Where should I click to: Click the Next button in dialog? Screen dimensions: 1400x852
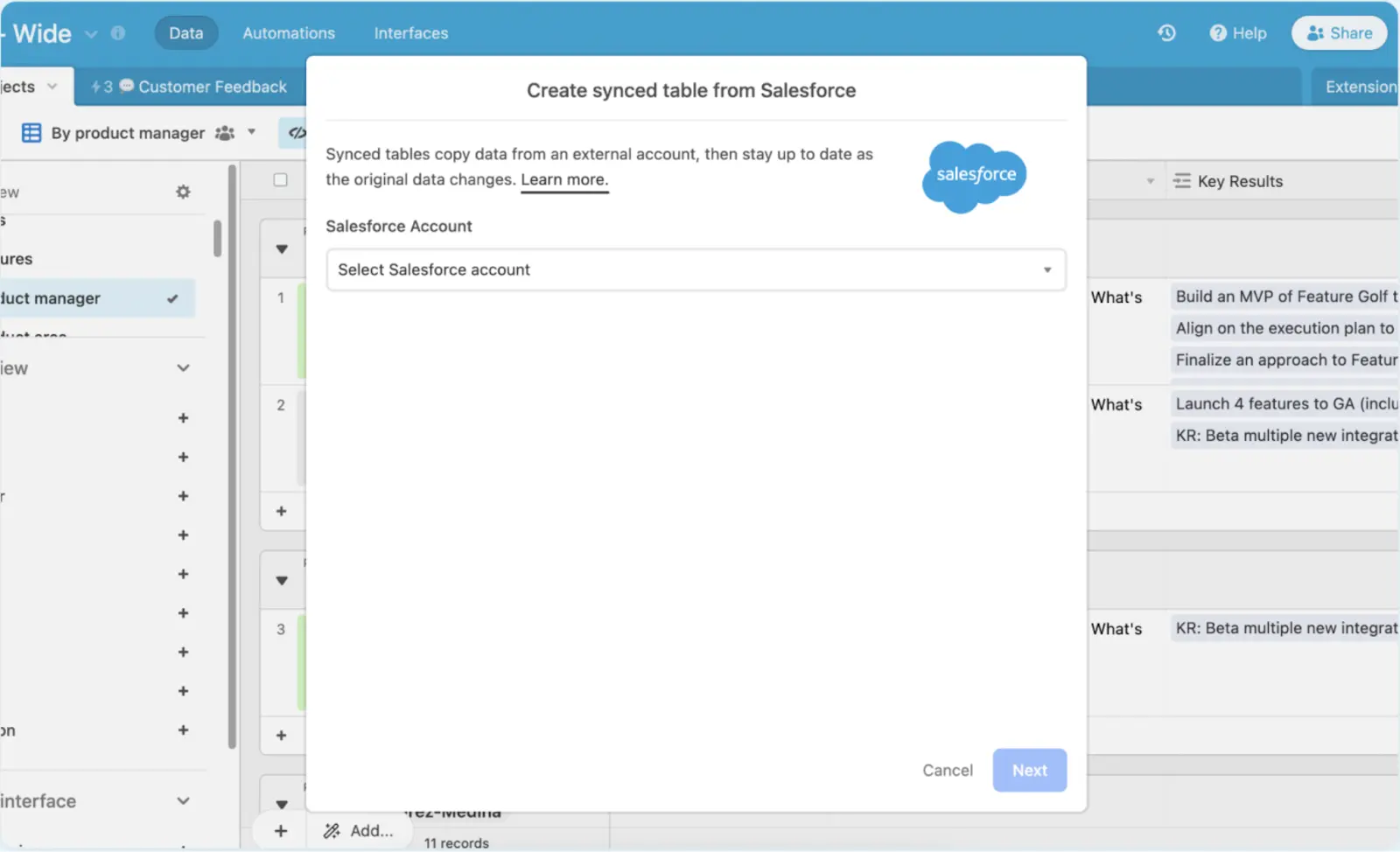[x=1029, y=770]
